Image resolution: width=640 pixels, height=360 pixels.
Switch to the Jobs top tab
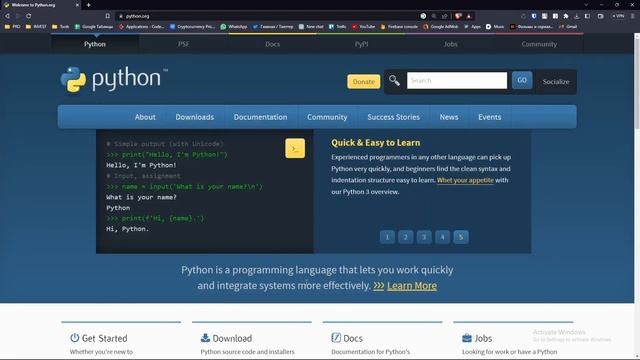point(450,44)
